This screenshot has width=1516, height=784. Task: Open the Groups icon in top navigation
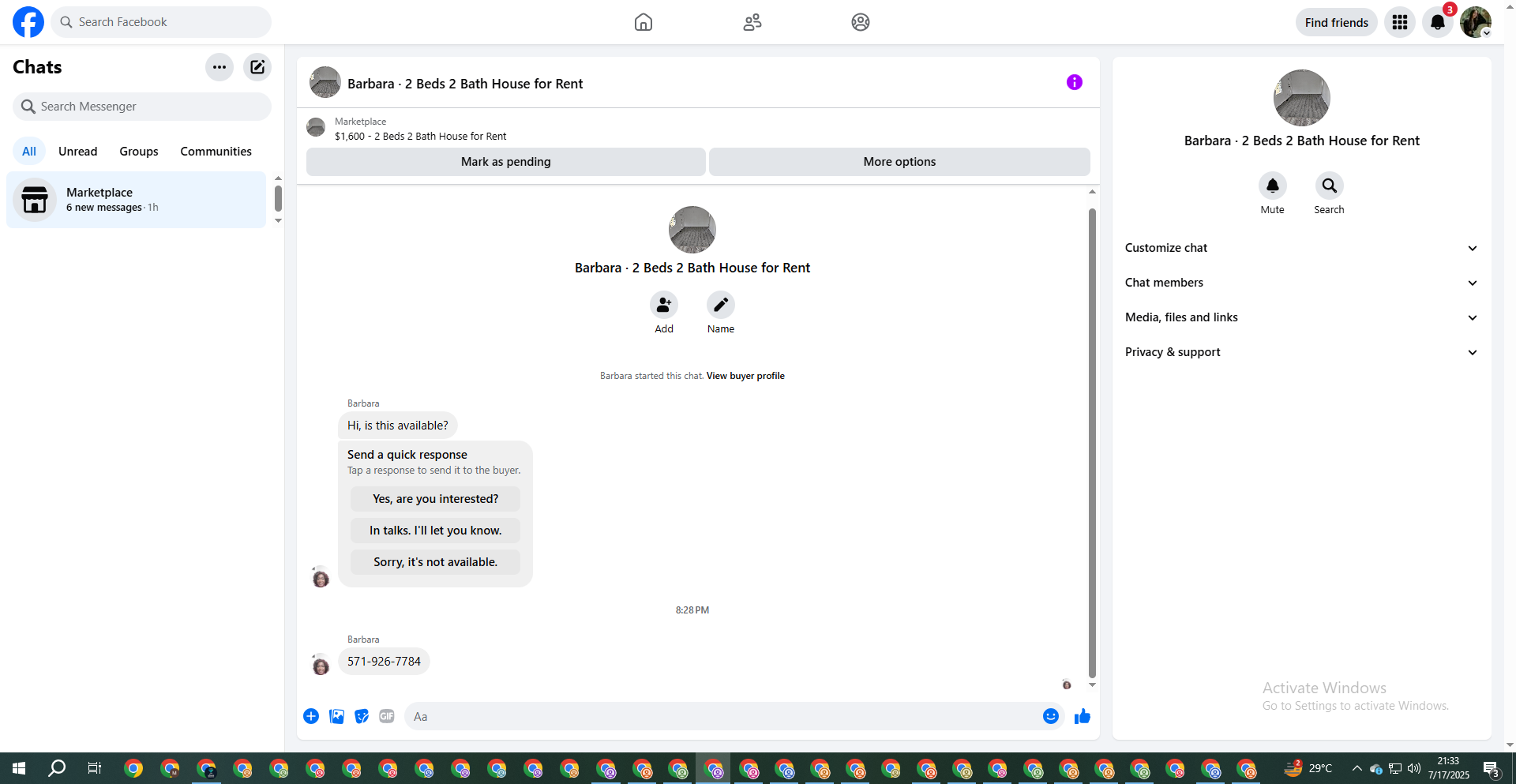[861, 22]
